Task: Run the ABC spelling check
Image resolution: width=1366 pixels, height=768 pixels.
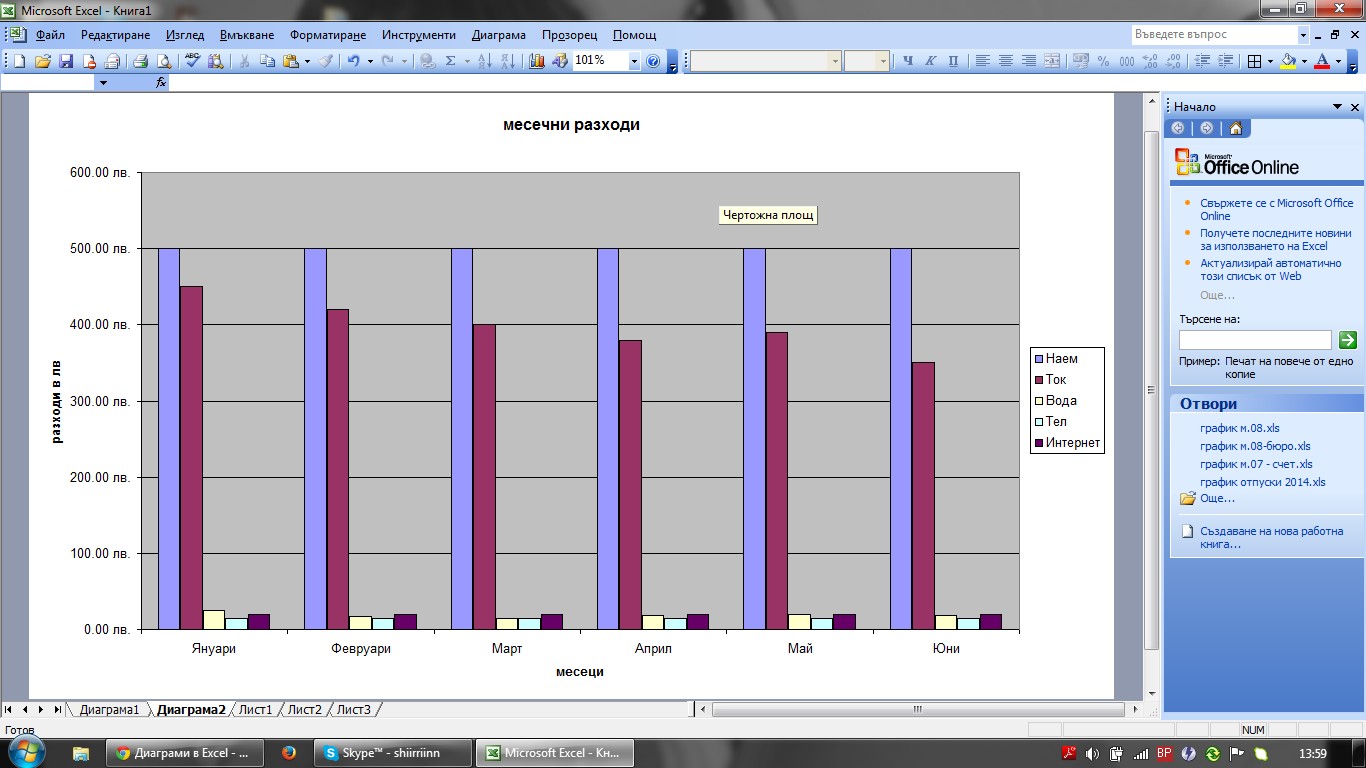Action: click(193, 61)
